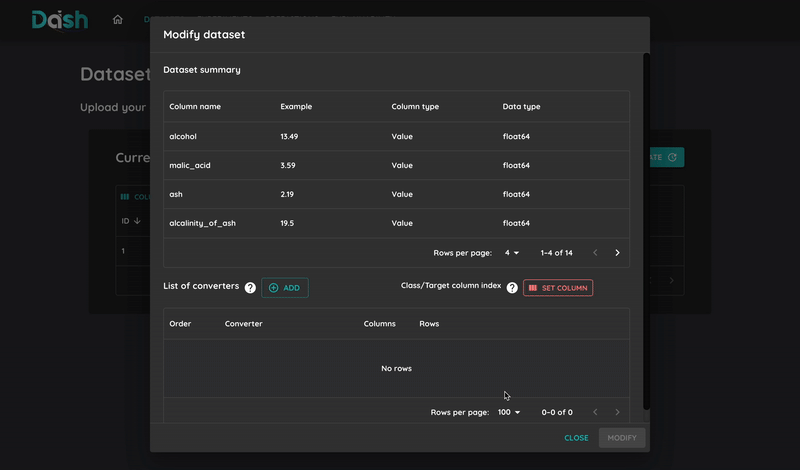Click the 1-4 of 14 pagination text
Viewport: 800px width, 470px height.
point(557,253)
